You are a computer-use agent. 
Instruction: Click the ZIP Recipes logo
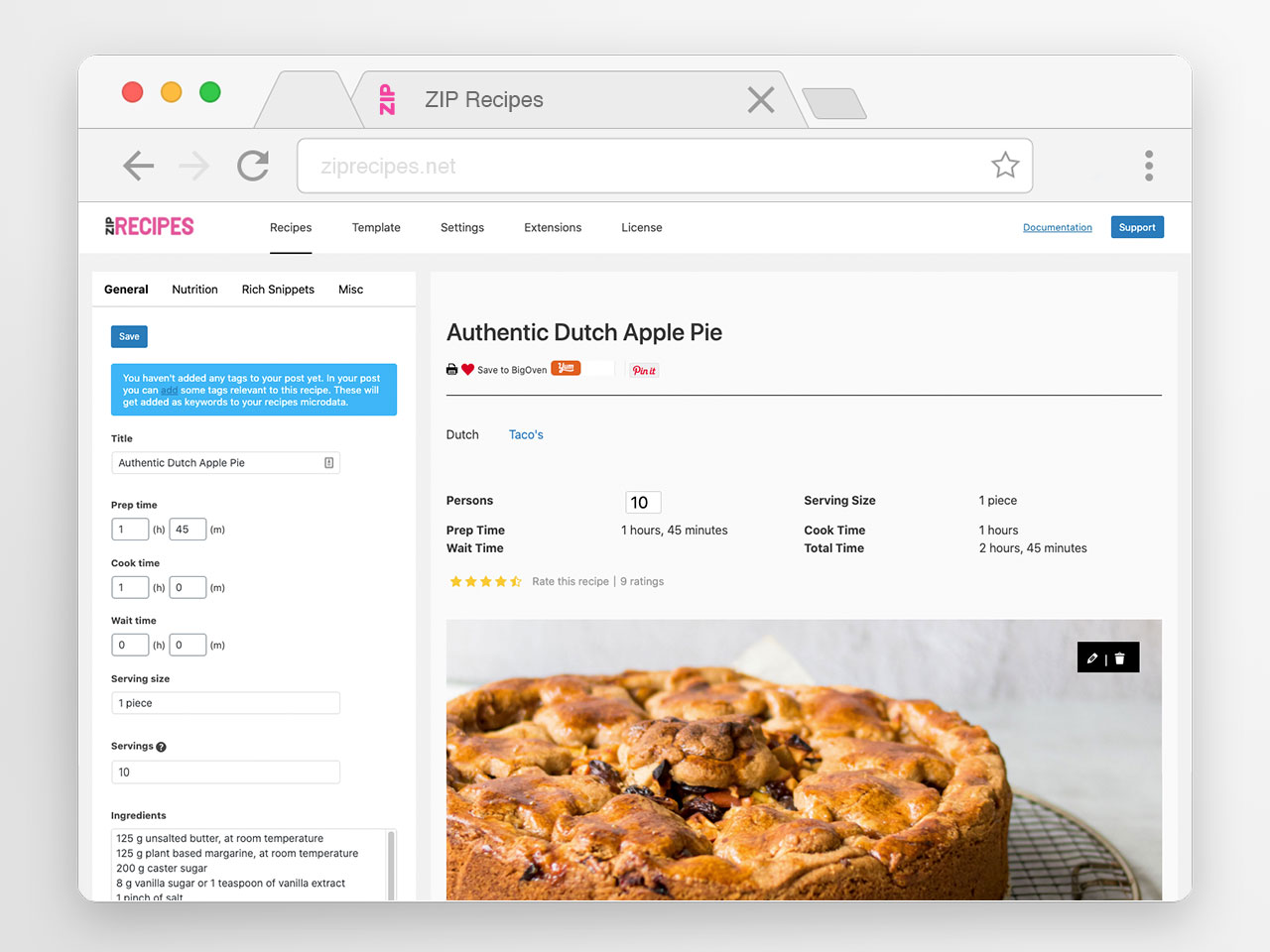point(150,226)
